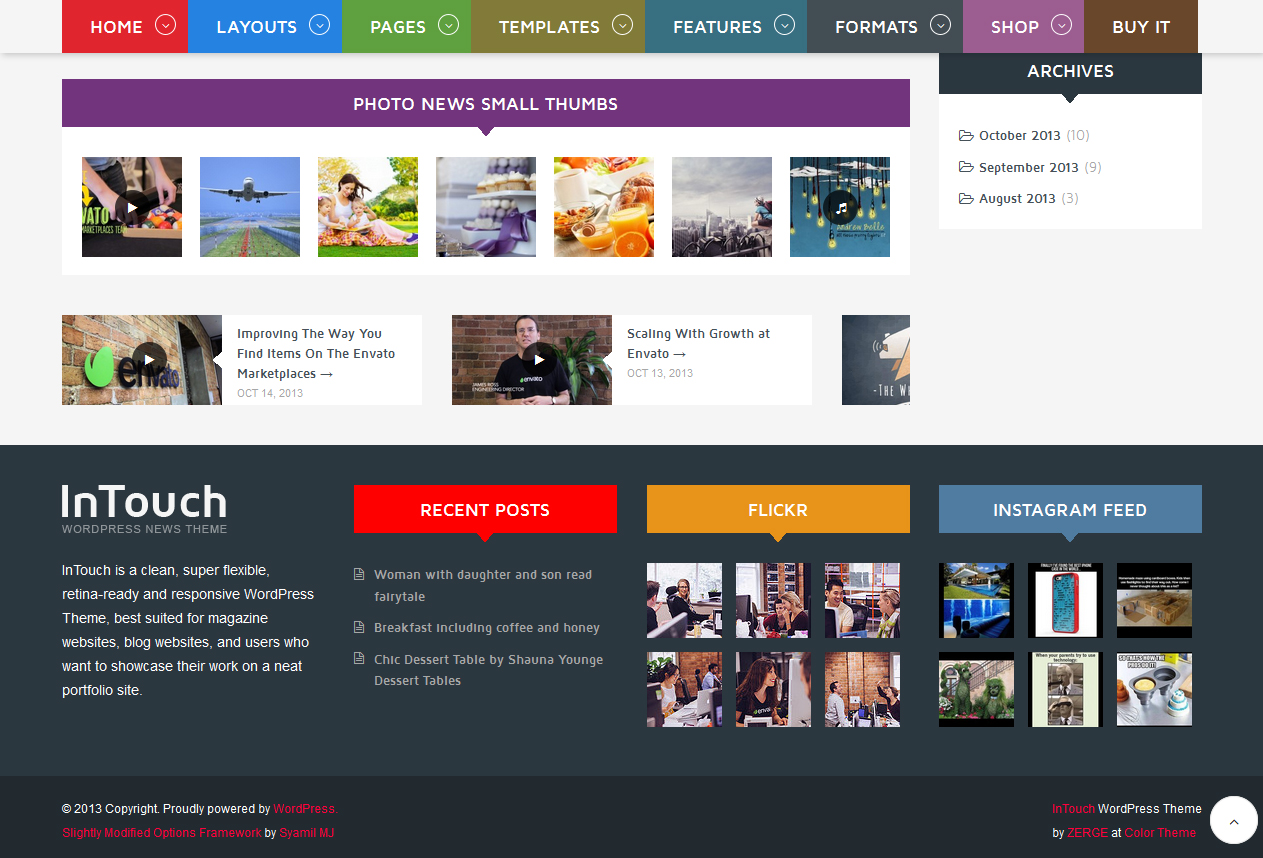Viewport: 1263px width, 858px height.
Task: Click the BUY IT menu item
Action: (x=1141, y=27)
